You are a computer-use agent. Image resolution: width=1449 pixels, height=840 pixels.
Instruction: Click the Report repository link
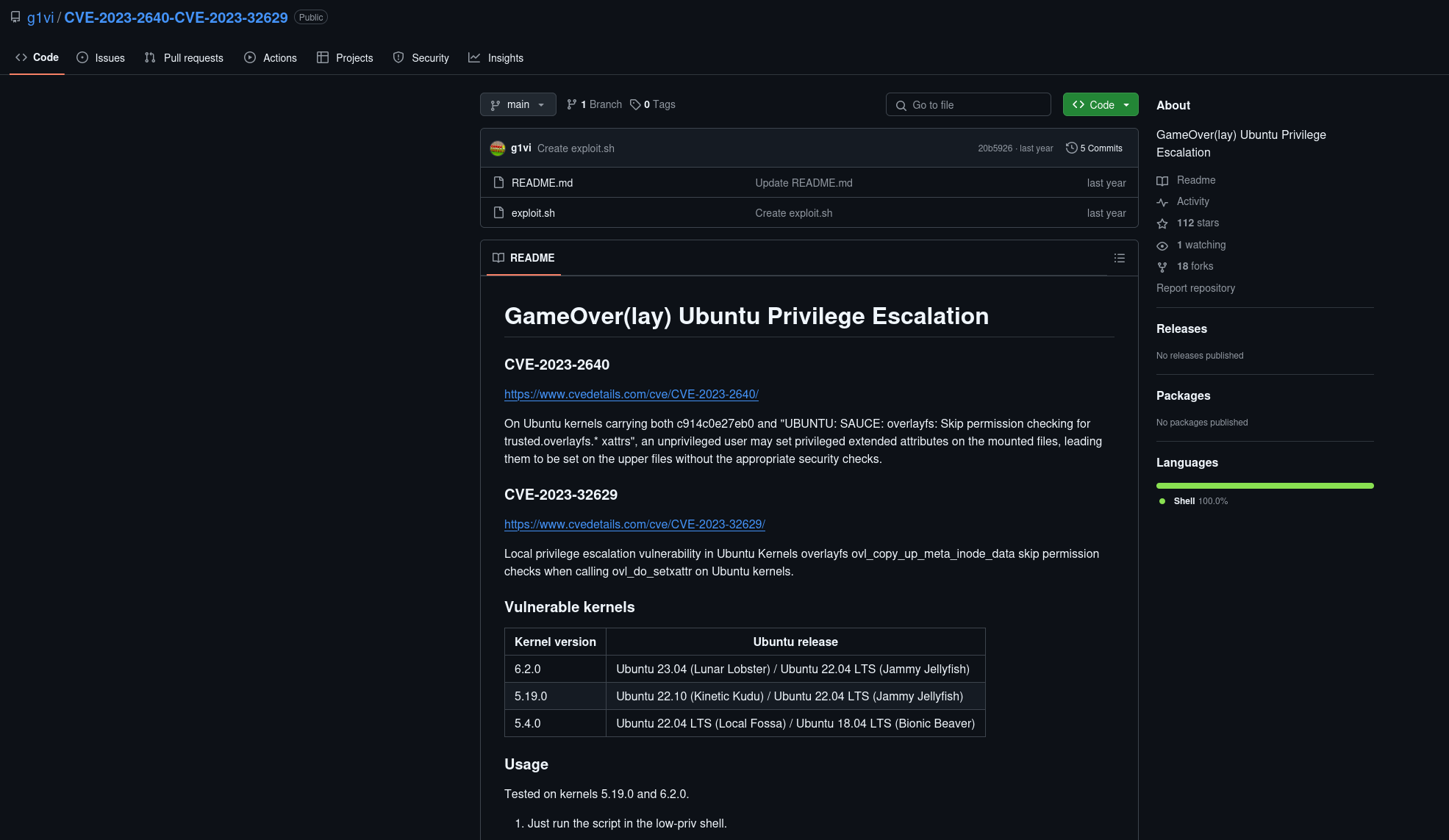(x=1195, y=288)
